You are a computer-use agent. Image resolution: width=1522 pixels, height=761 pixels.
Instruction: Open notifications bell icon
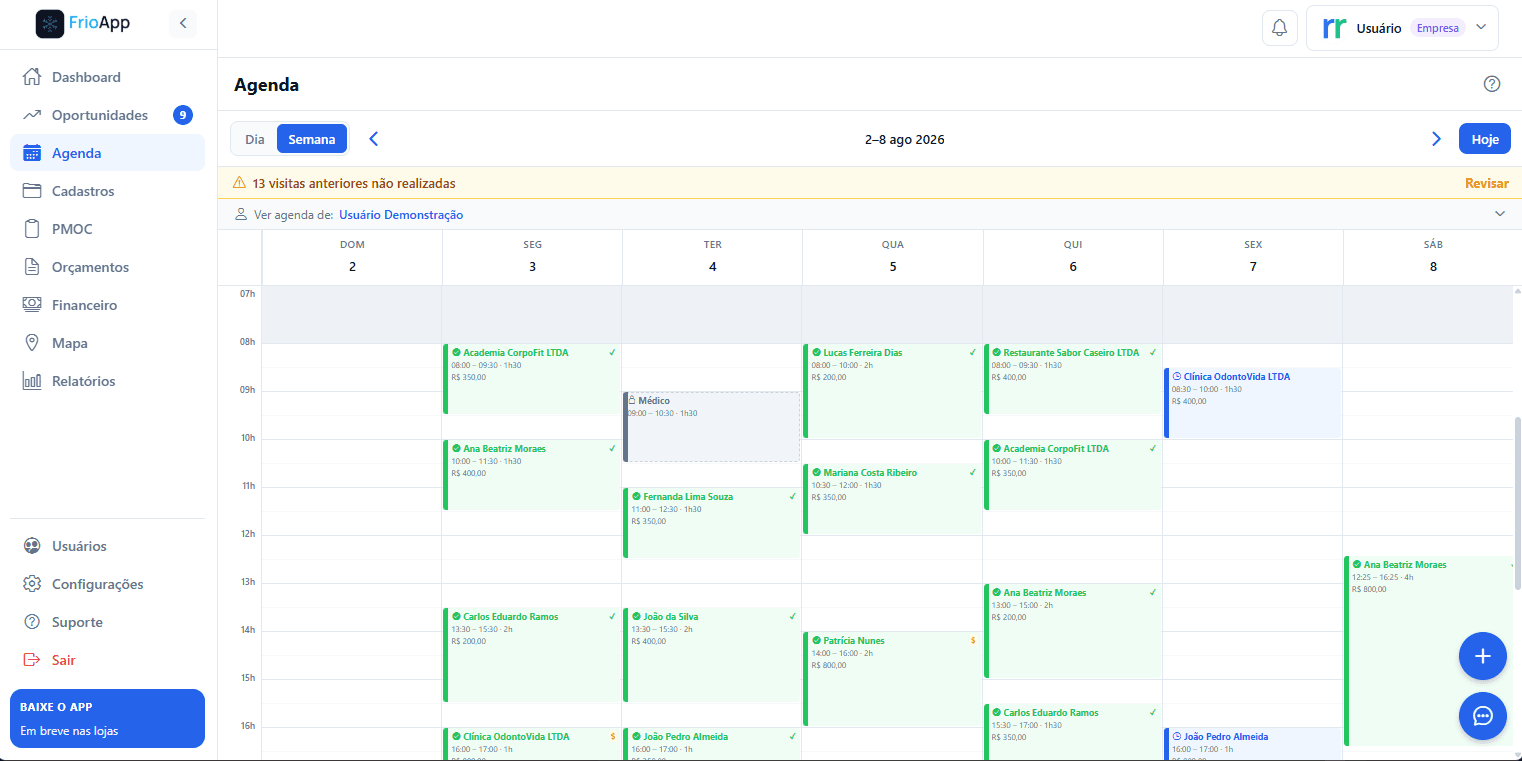tap(1279, 28)
